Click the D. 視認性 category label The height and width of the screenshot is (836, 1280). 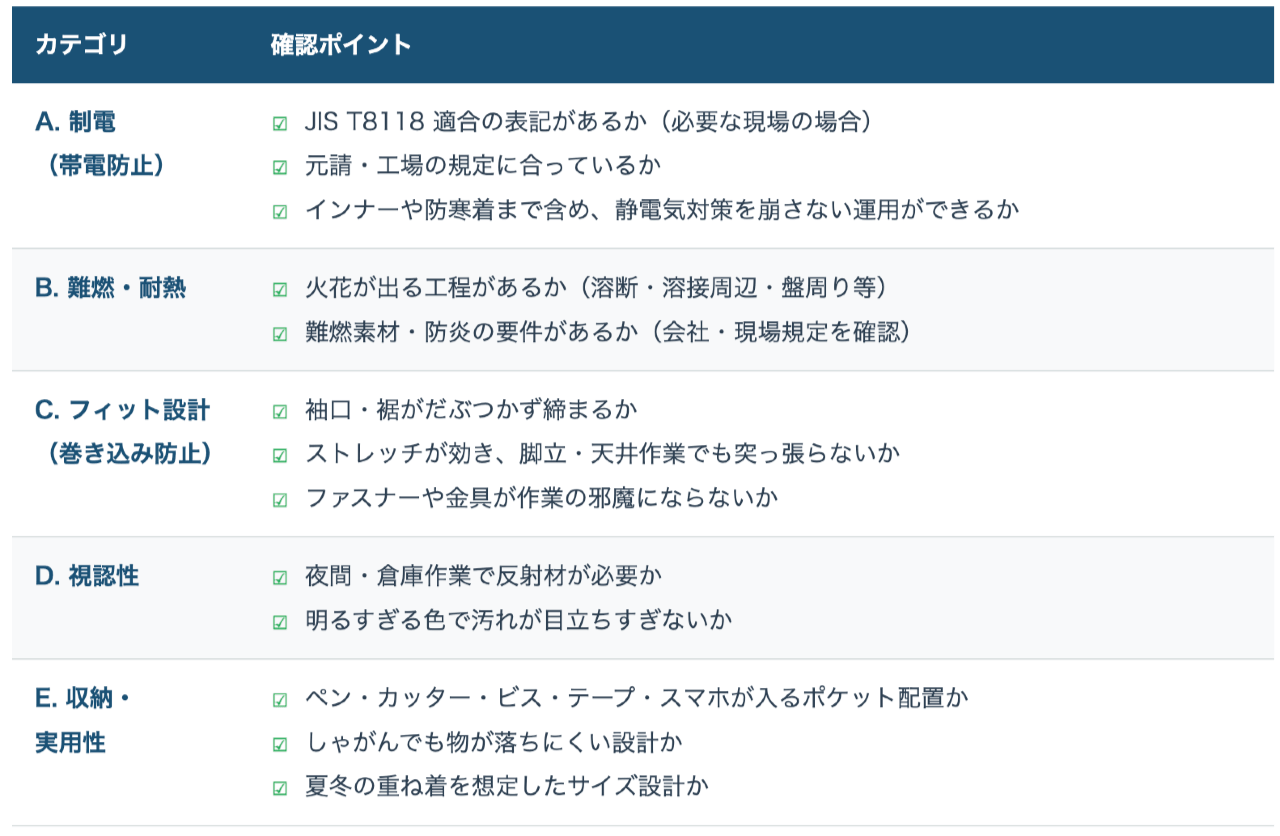pyautogui.click(x=87, y=576)
